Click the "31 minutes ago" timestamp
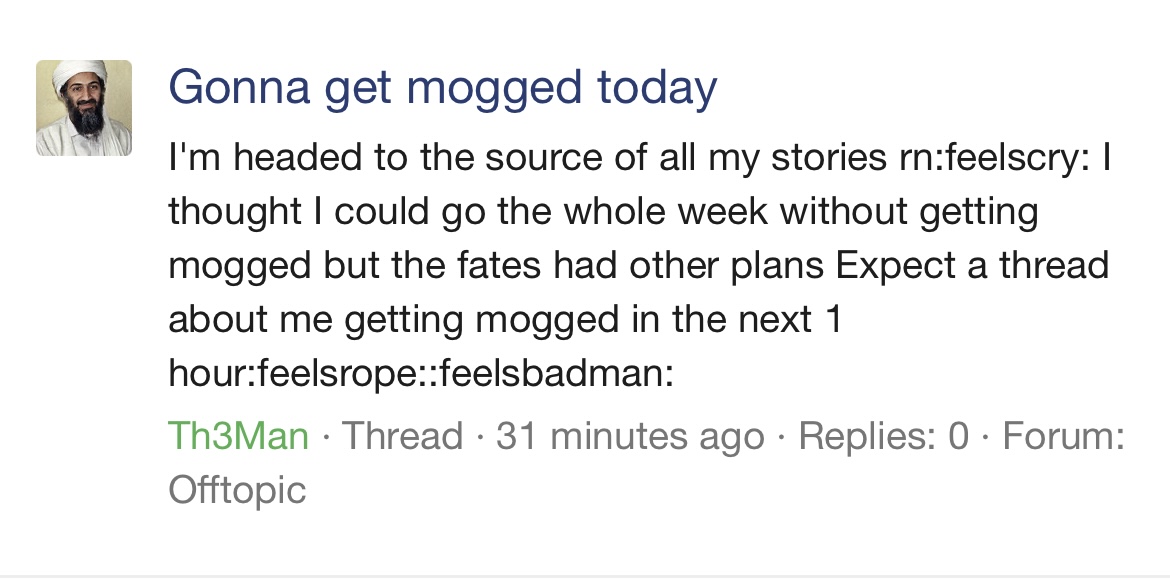The width and height of the screenshot is (1170, 585). click(630, 437)
